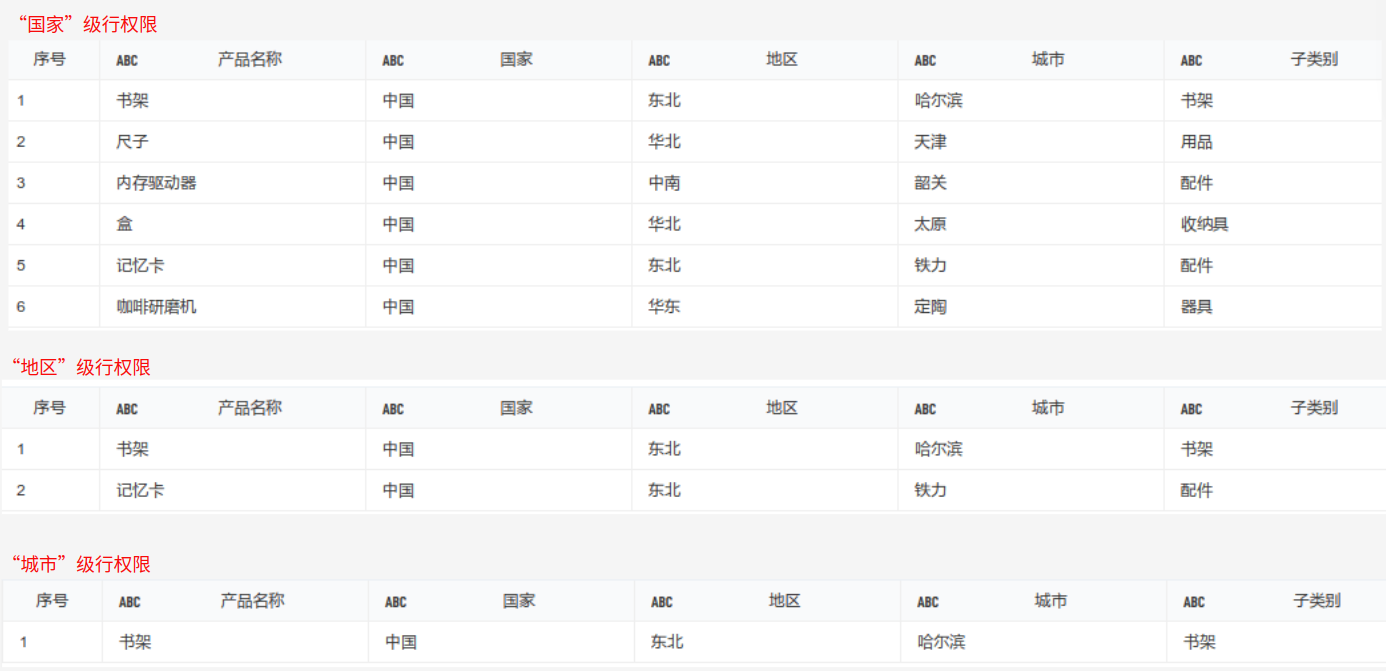The height and width of the screenshot is (671, 1386).
Task: Click ABC icon beside 产品名称 in 城市级 table
Action: (130, 602)
